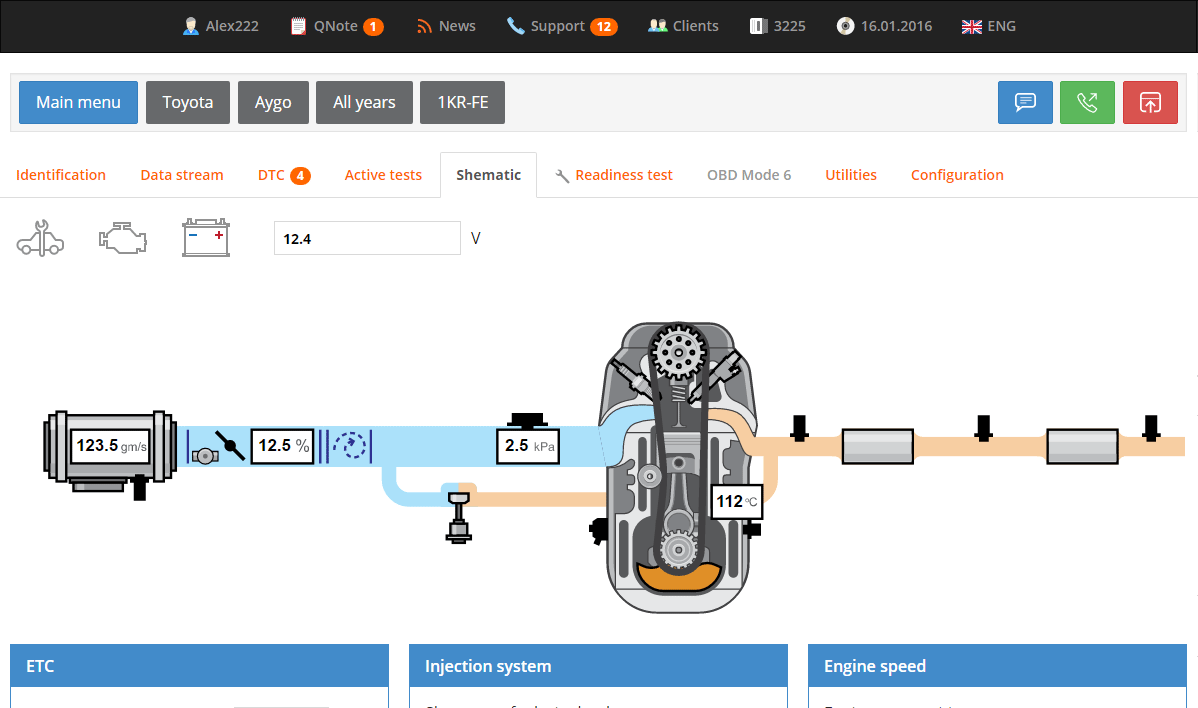Viewport: 1198px width, 708px height.
Task: Click the red upload window button
Action: (1150, 102)
